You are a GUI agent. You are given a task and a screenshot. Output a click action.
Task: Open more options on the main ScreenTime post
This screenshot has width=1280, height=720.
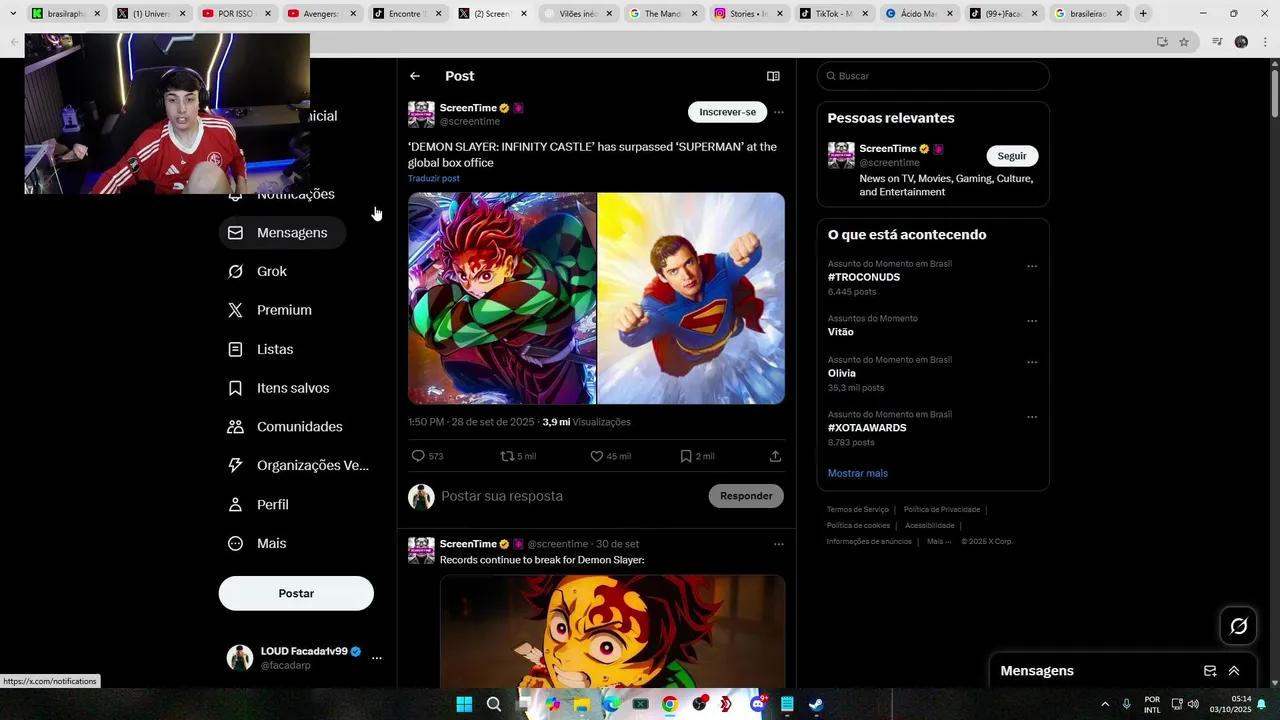[779, 113]
